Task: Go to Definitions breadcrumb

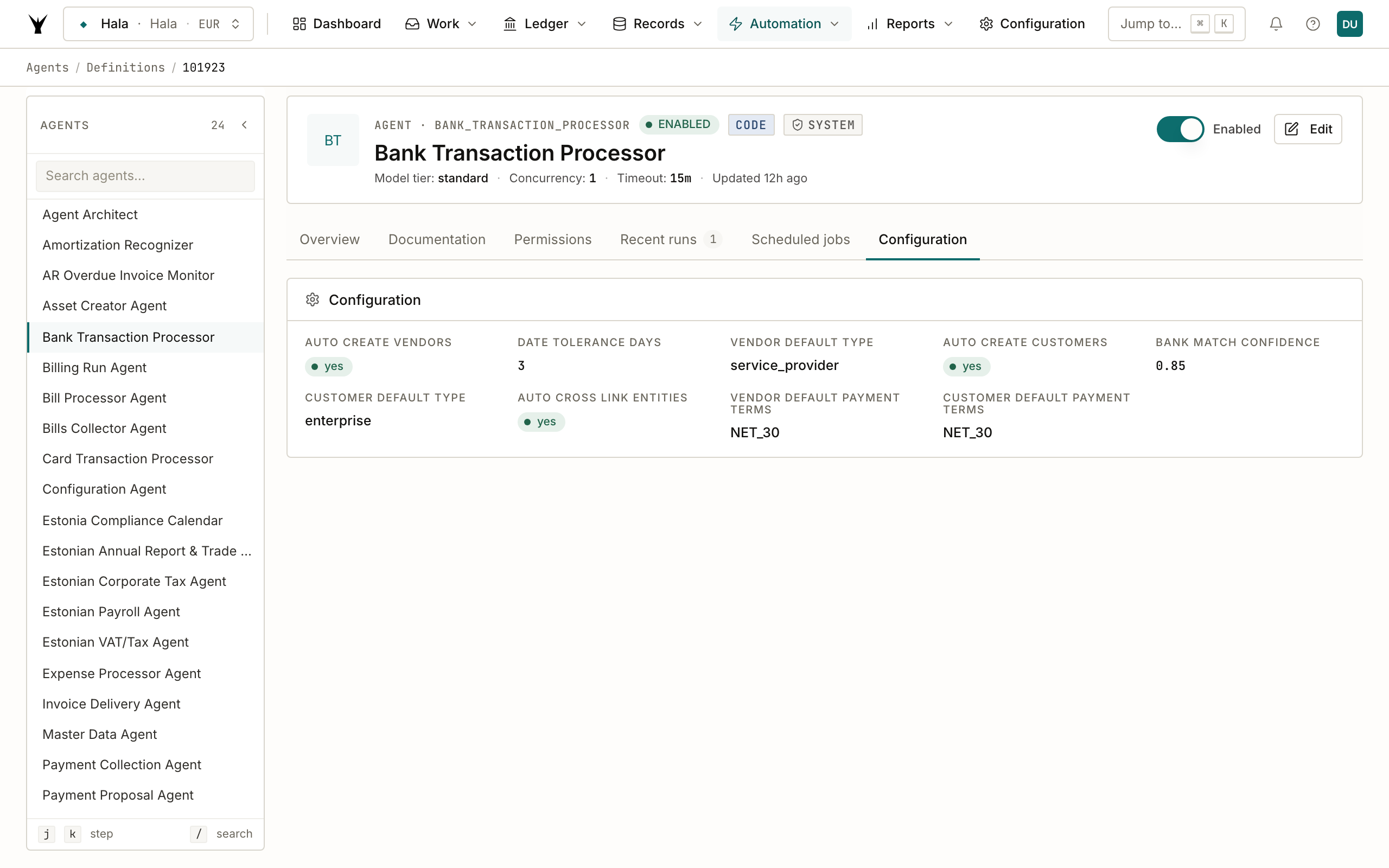Action: (126, 67)
